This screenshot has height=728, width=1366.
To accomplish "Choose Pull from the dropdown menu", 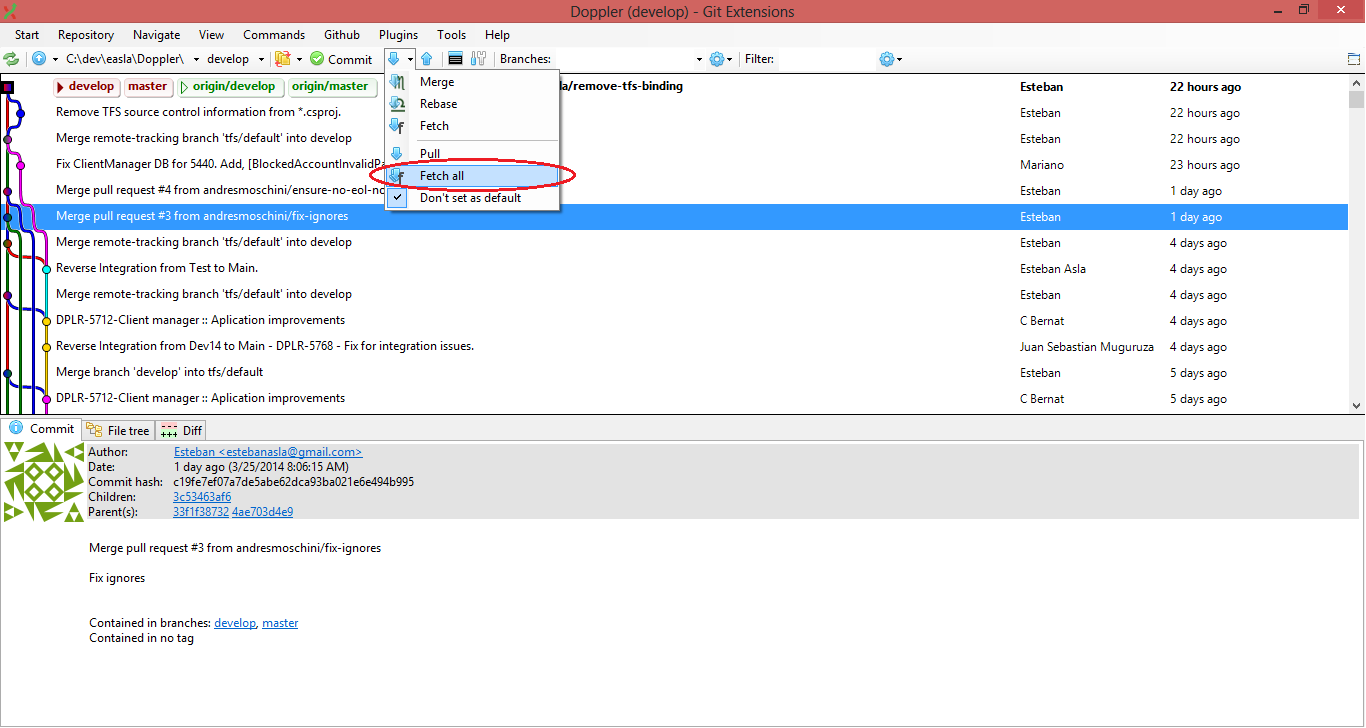I will (472, 154).
